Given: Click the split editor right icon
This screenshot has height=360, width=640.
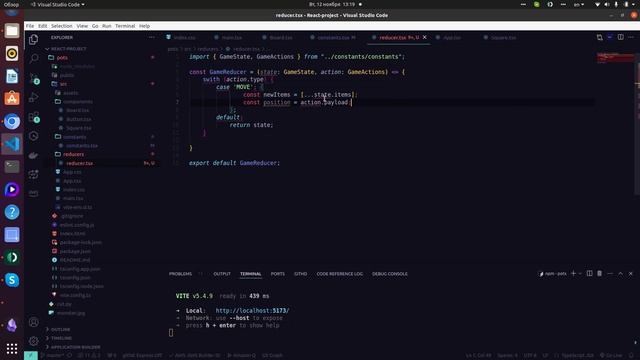Looking at the screenshot, I should [620, 37].
